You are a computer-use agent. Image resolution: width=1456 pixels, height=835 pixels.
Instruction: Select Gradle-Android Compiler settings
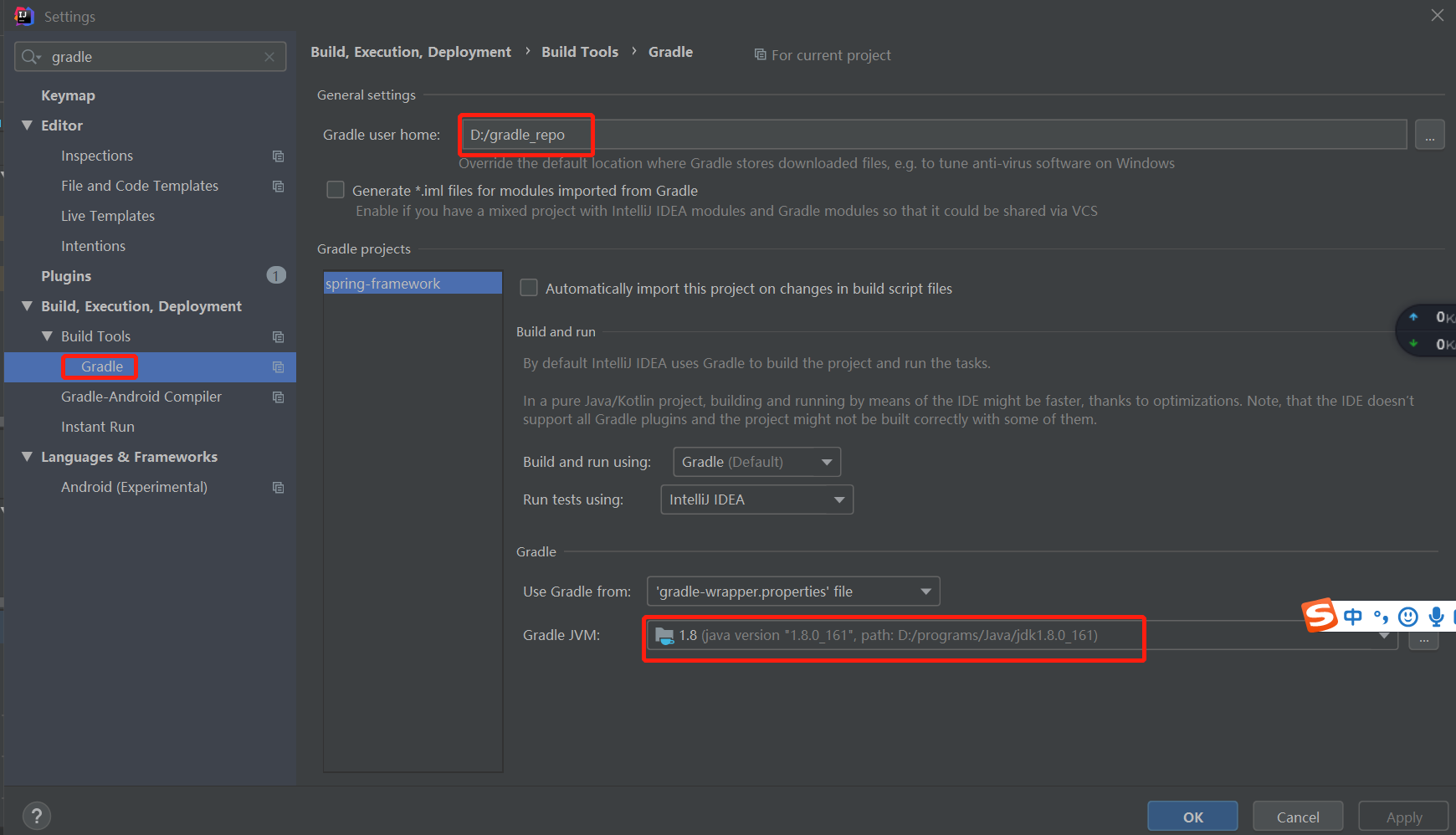click(x=141, y=397)
